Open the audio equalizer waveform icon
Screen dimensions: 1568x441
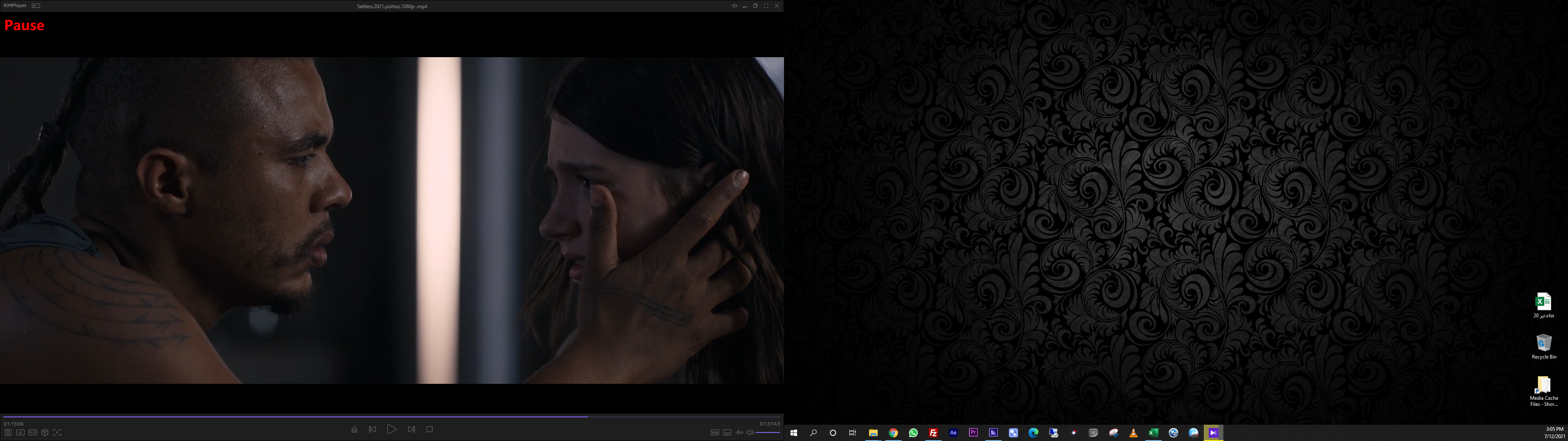click(739, 432)
